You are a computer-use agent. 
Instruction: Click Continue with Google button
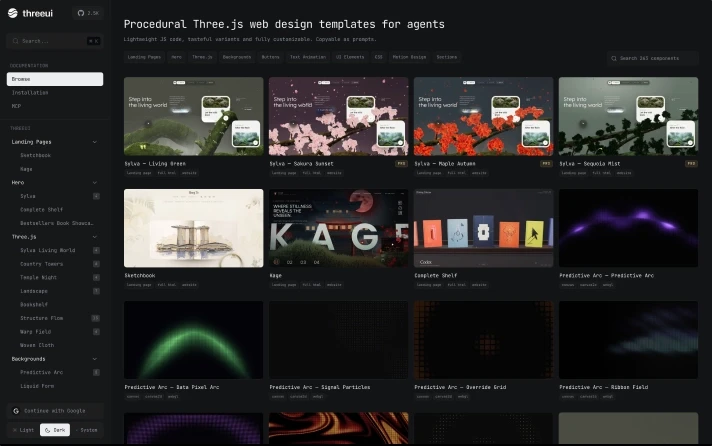[55, 411]
